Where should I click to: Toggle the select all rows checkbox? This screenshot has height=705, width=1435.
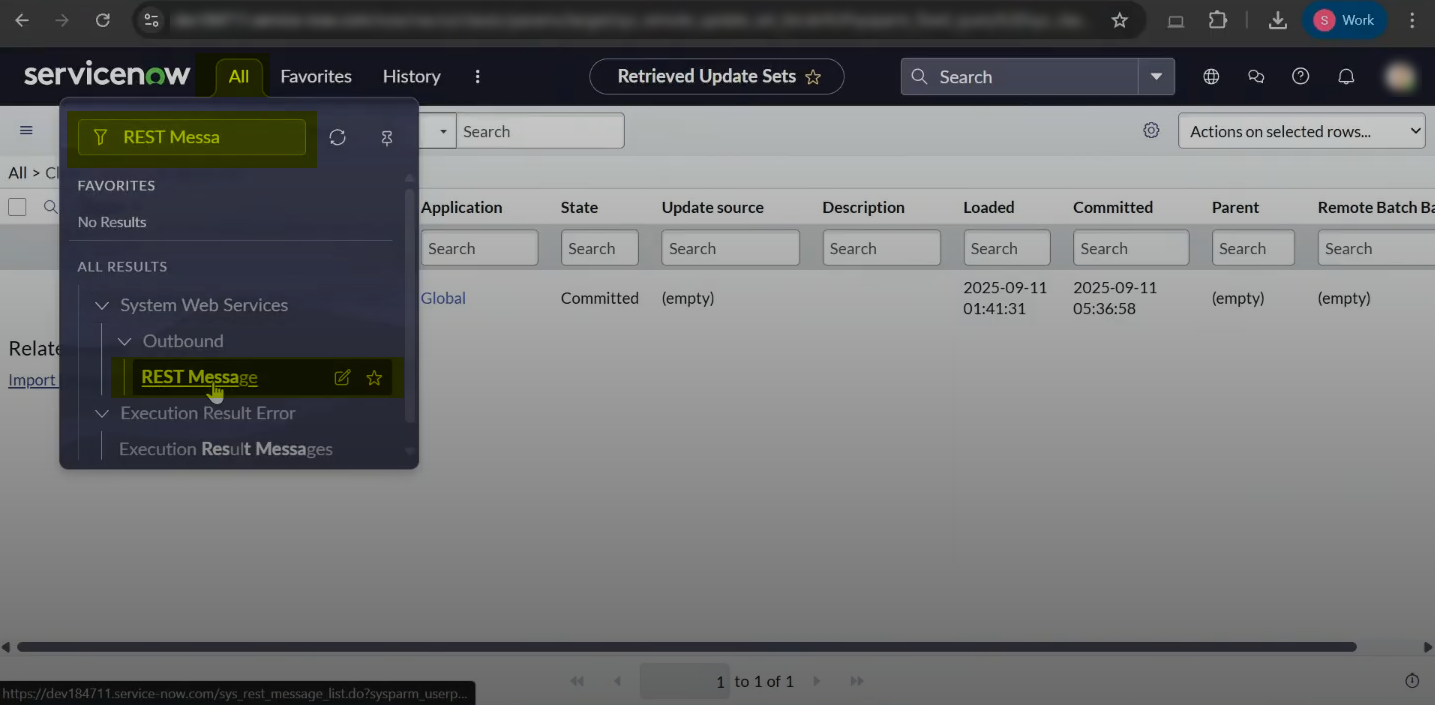17,207
